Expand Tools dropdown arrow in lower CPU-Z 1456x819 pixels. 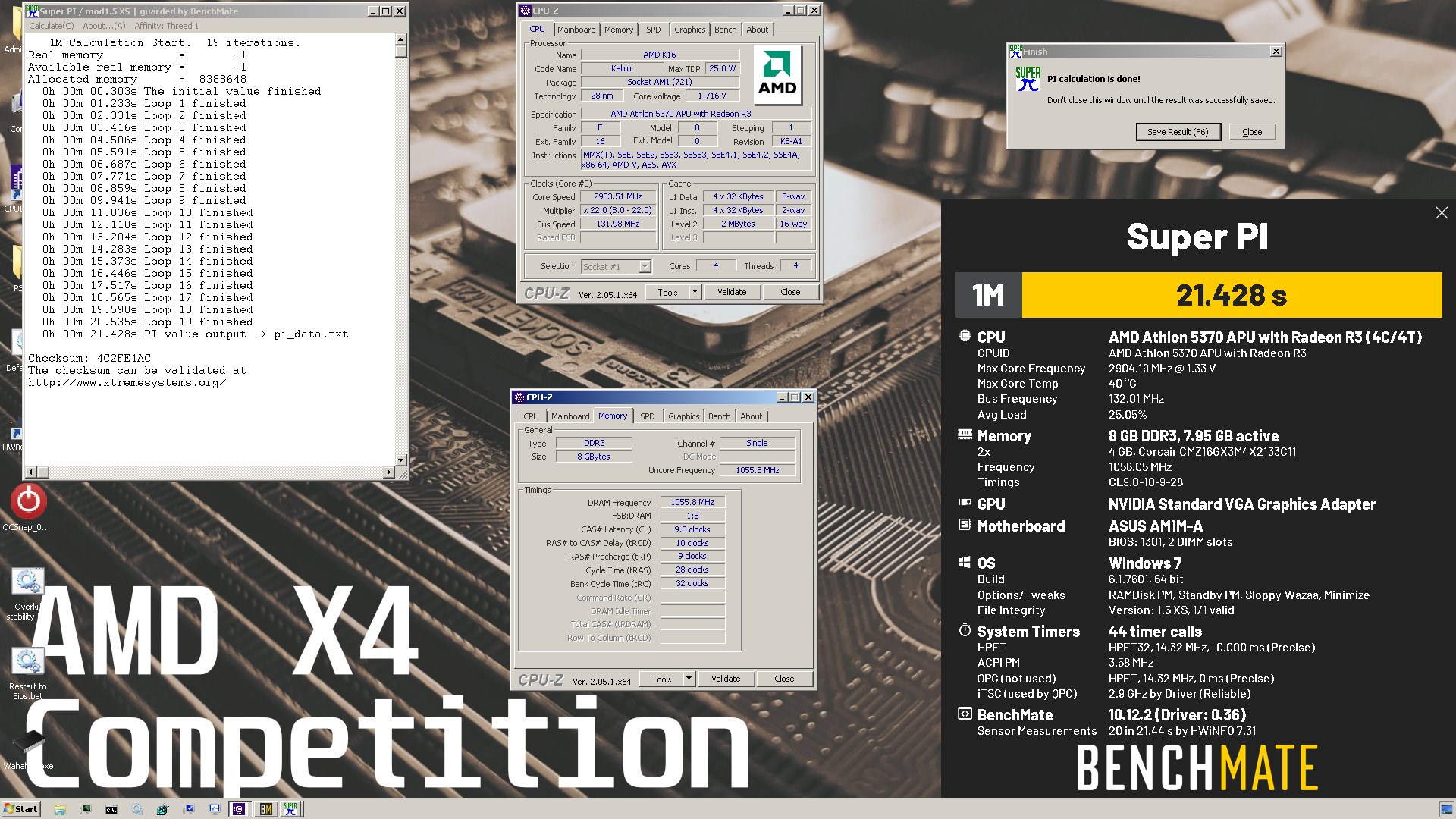pyautogui.click(x=689, y=679)
